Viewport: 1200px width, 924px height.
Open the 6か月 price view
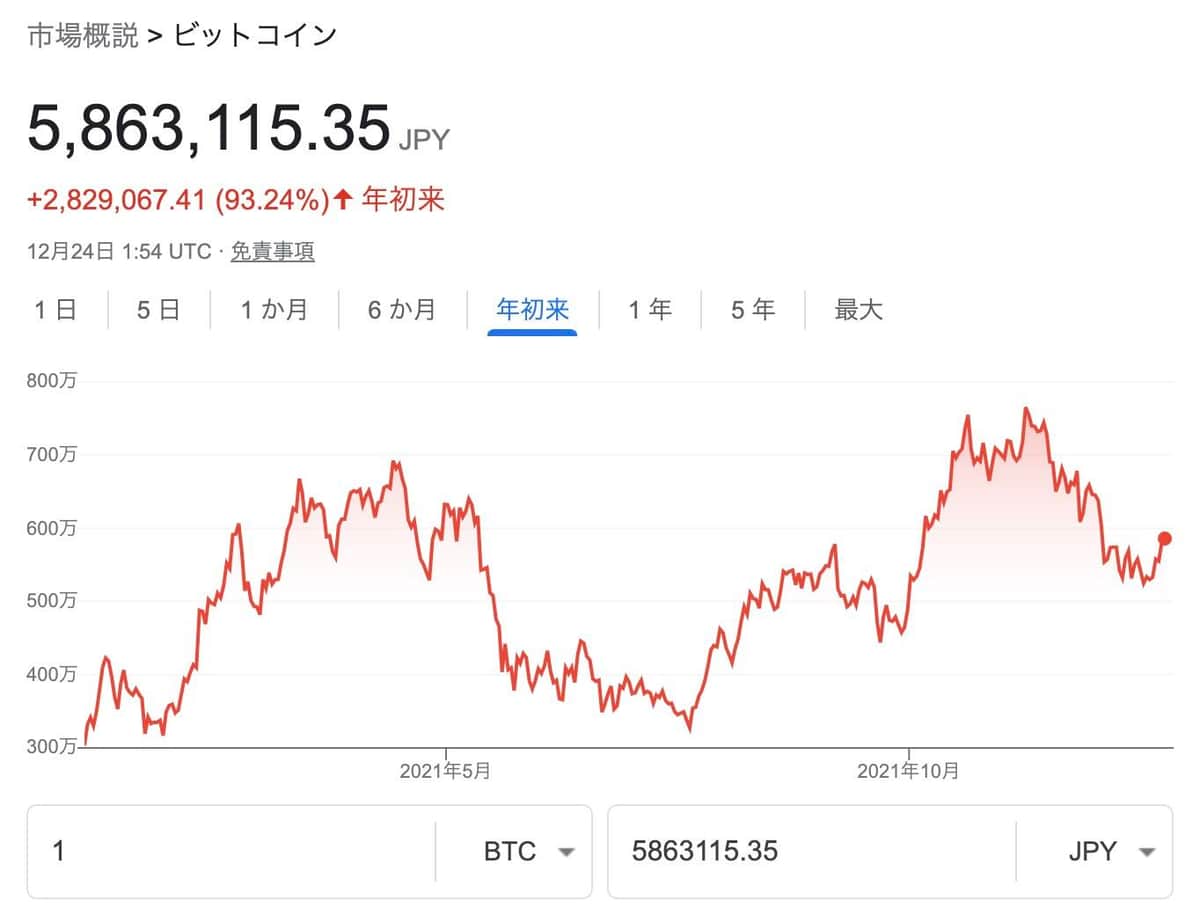[400, 310]
